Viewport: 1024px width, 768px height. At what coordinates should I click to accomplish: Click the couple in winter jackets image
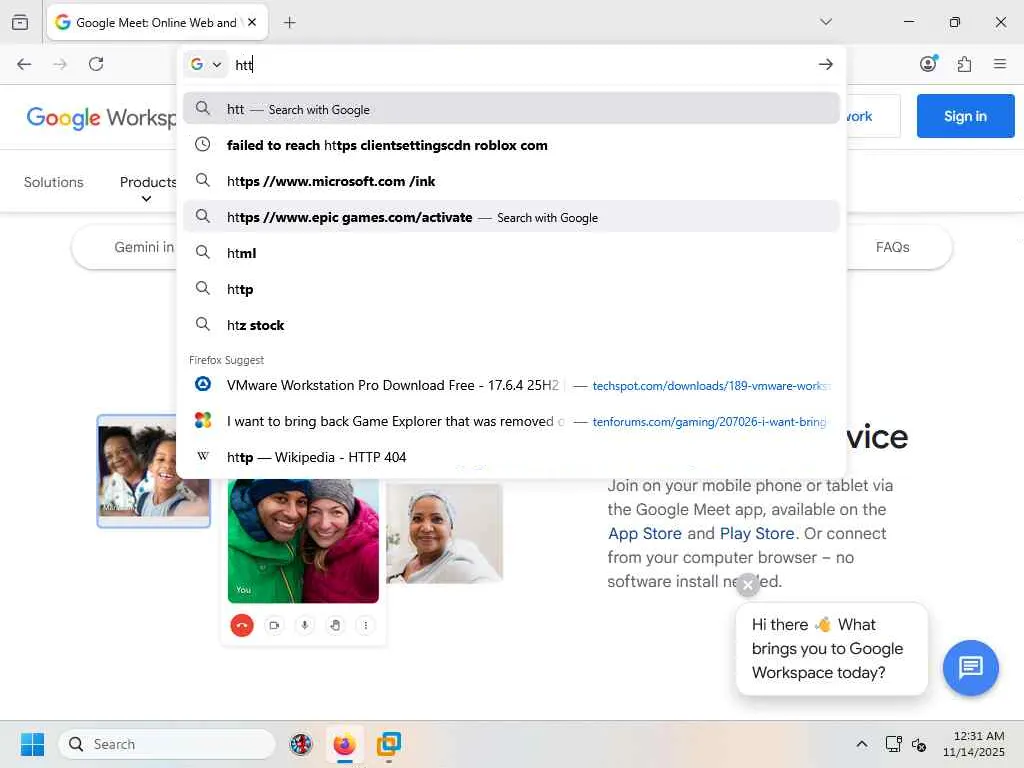303,541
